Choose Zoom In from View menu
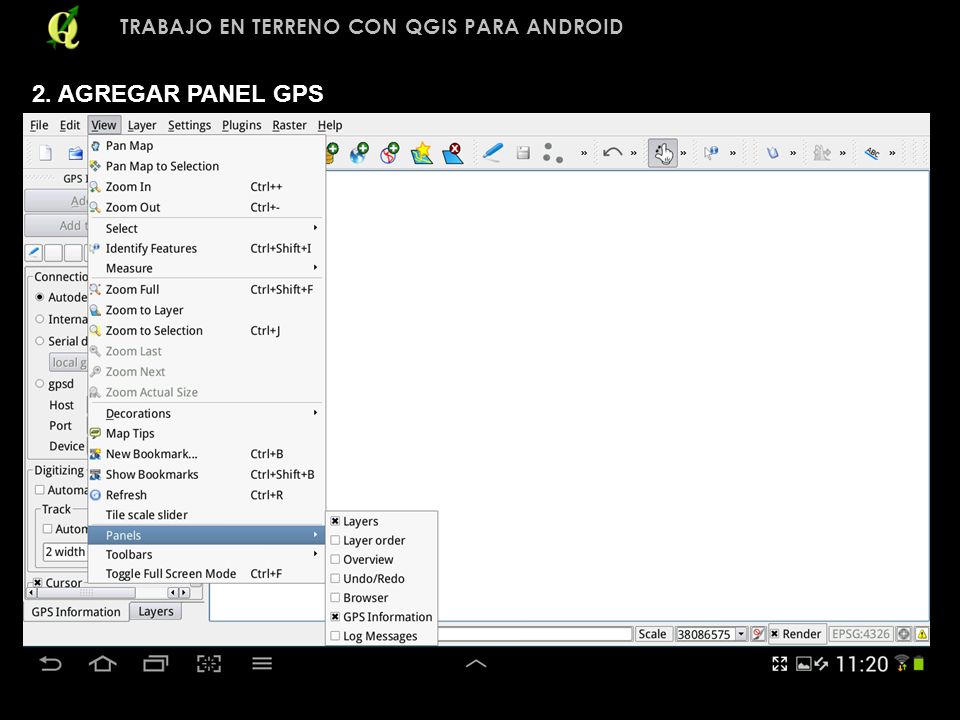Screen dimensions: 960x720 pos(206,187)
